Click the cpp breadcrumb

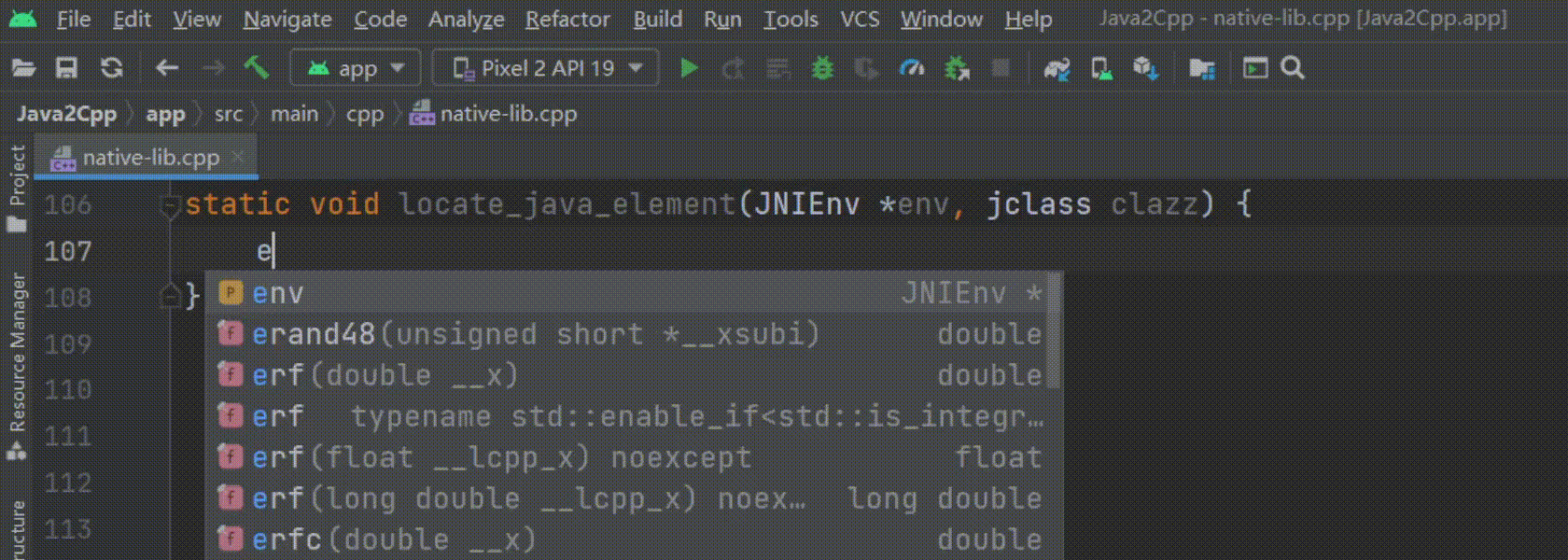click(365, 114)
